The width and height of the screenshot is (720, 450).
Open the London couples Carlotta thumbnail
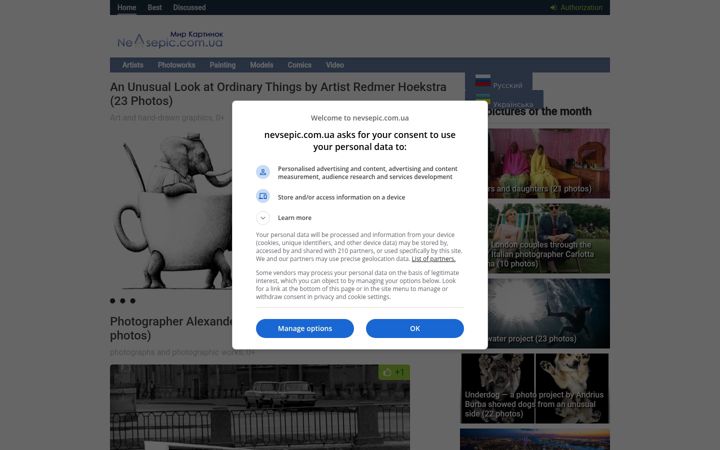click(x=549, y=238)
